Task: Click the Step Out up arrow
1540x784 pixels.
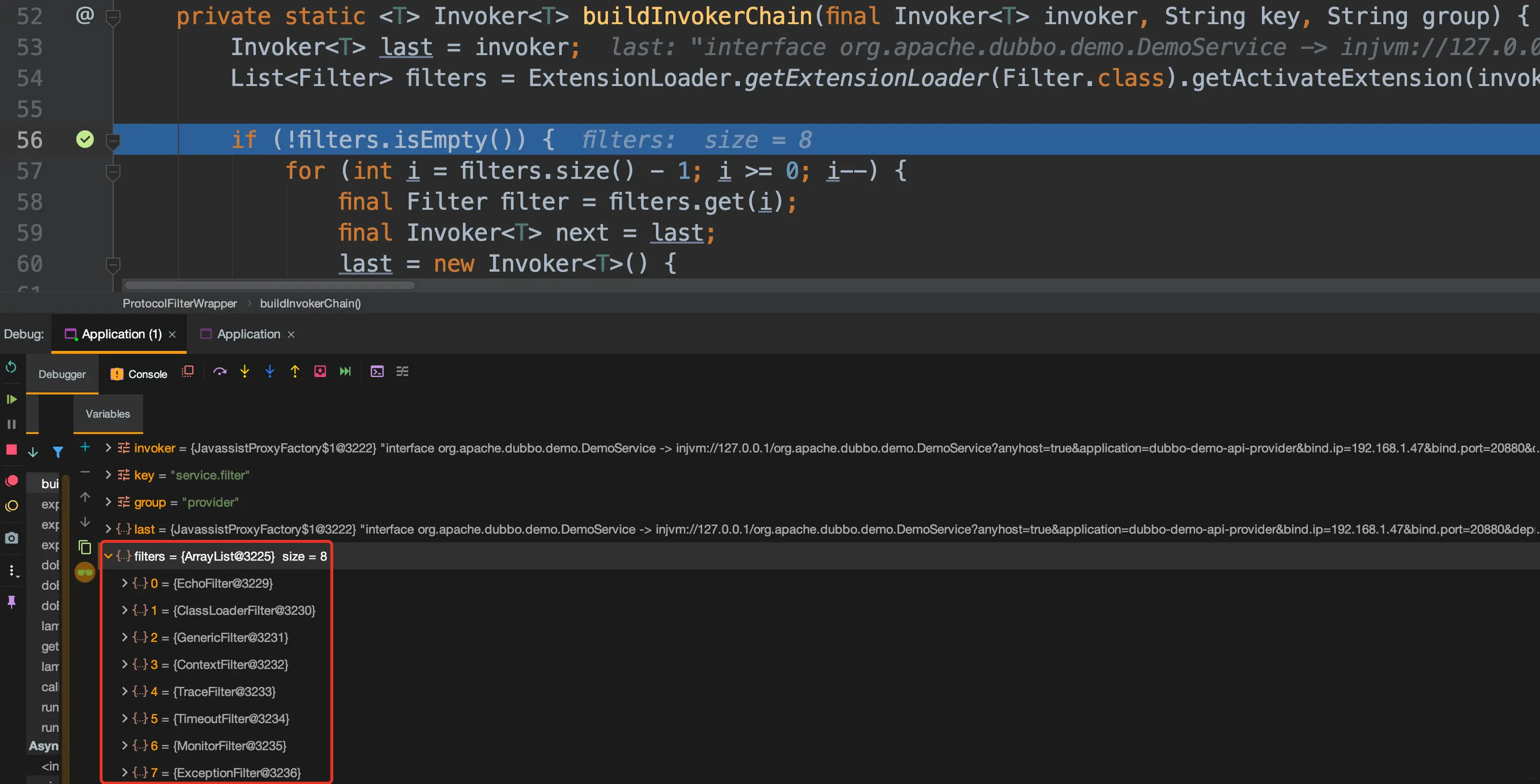Action: pos(295,372)
